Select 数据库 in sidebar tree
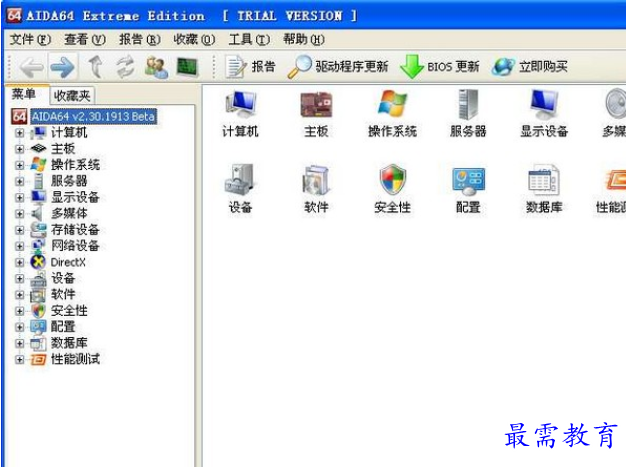The height and width of the screenshot is (467, 626). 69,343
